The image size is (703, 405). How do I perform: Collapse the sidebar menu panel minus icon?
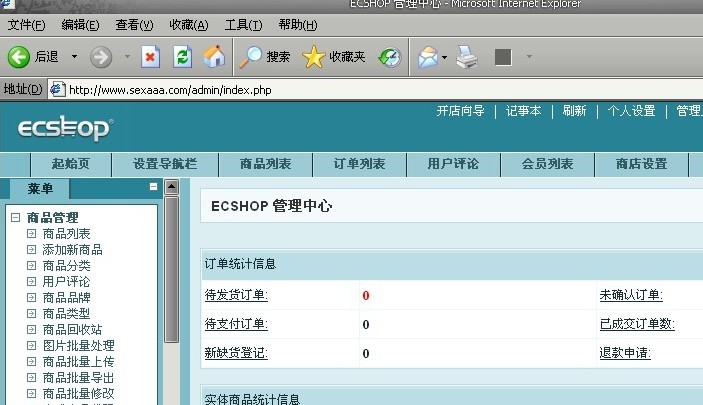[x=153, y=187]
